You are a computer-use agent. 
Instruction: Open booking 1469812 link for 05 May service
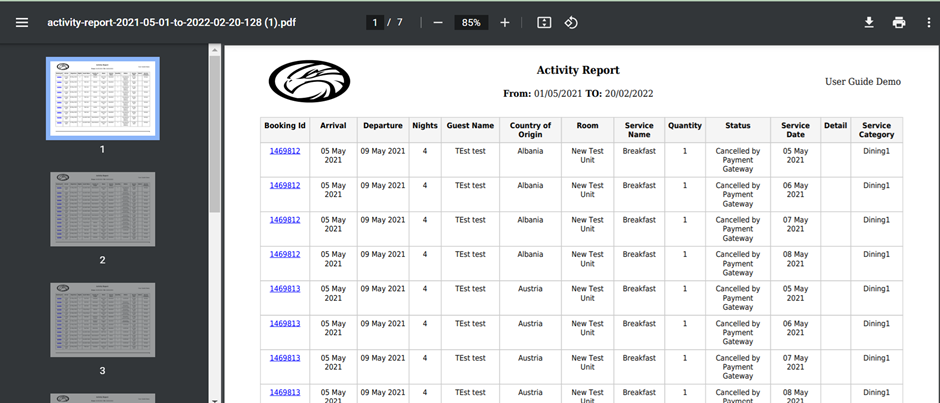tap(285, 151)
